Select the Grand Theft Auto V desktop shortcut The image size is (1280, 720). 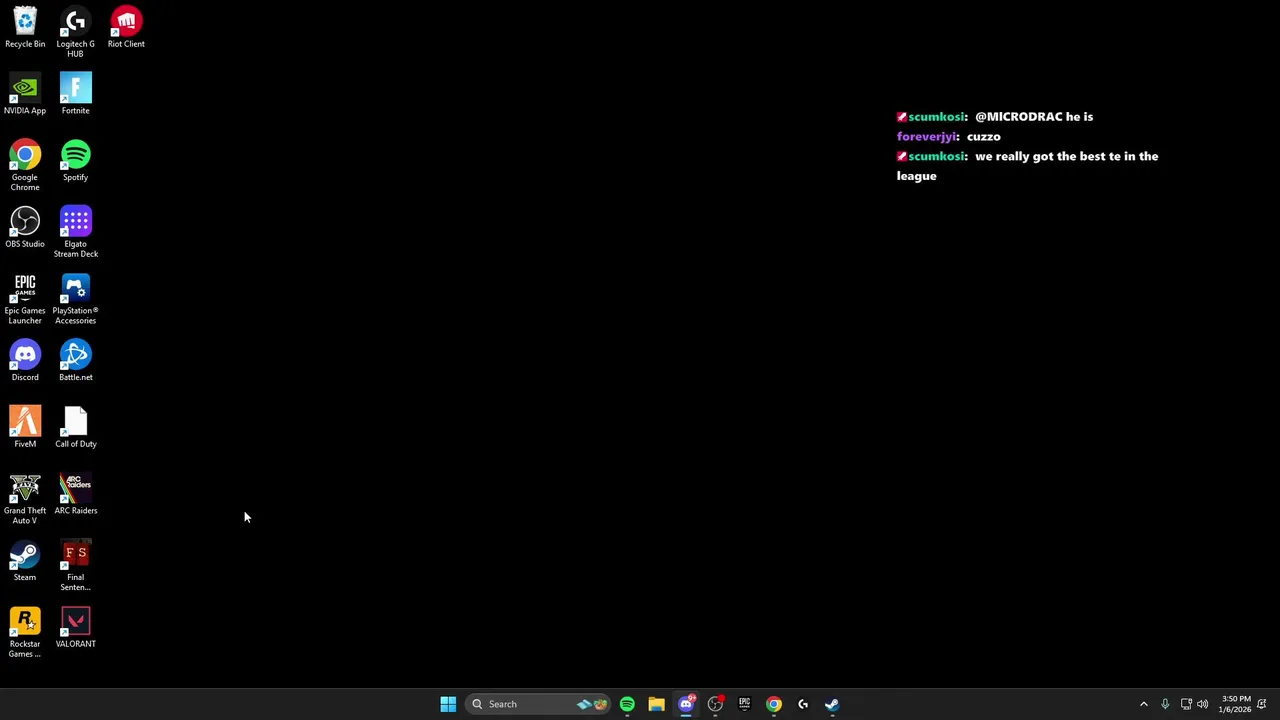pyautogui.click(x=25, y=499)
